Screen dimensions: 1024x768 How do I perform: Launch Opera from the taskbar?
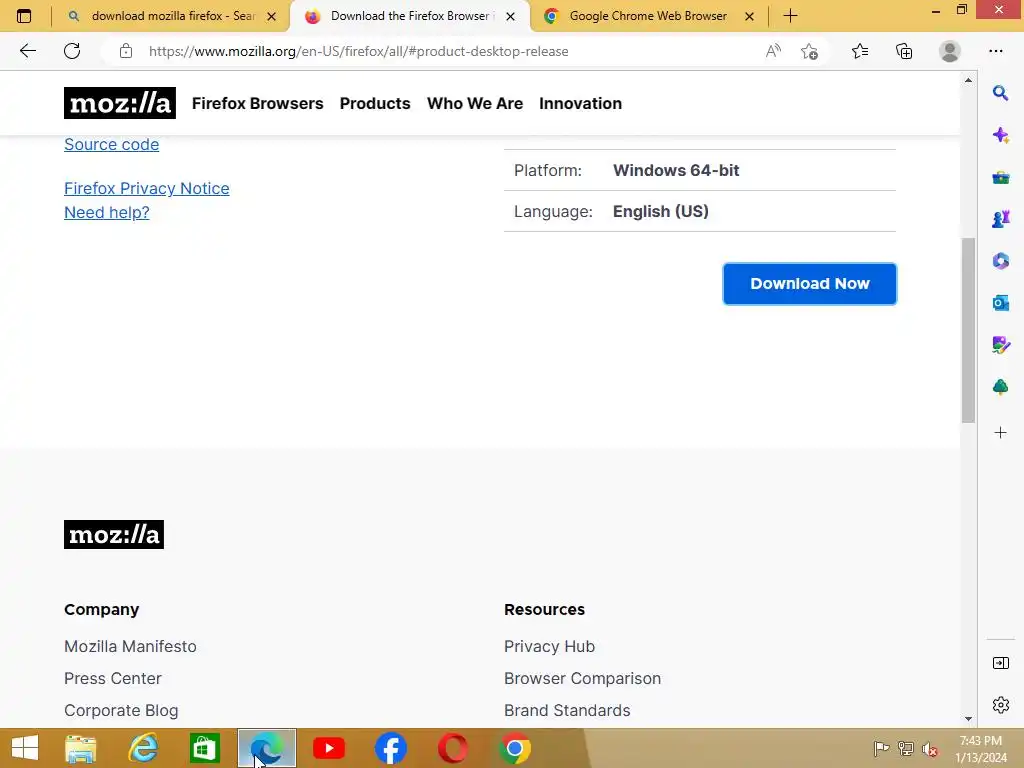453,748
